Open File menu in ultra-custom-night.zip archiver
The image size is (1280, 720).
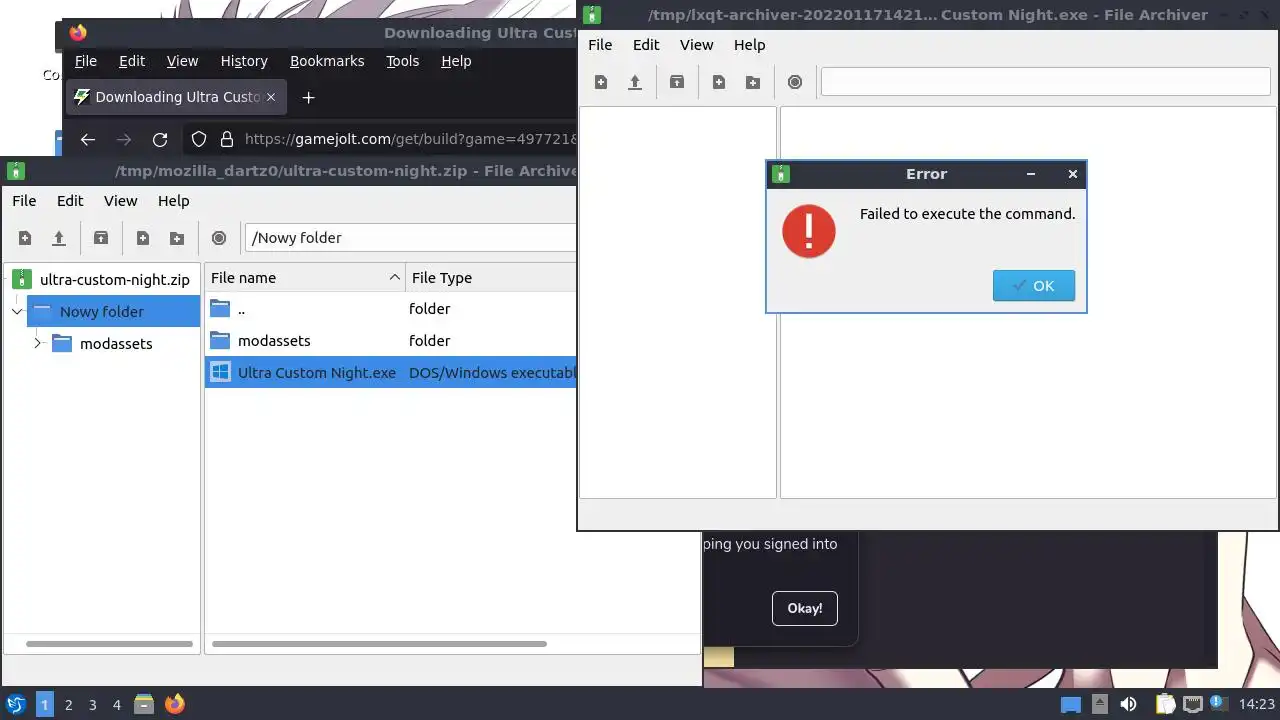pos(24,201)
